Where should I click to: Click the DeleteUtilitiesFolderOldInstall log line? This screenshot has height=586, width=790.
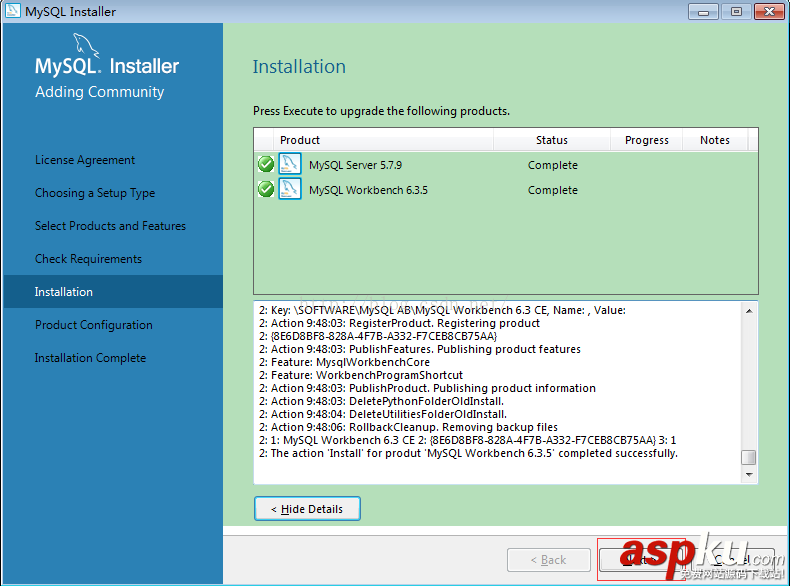383,414
